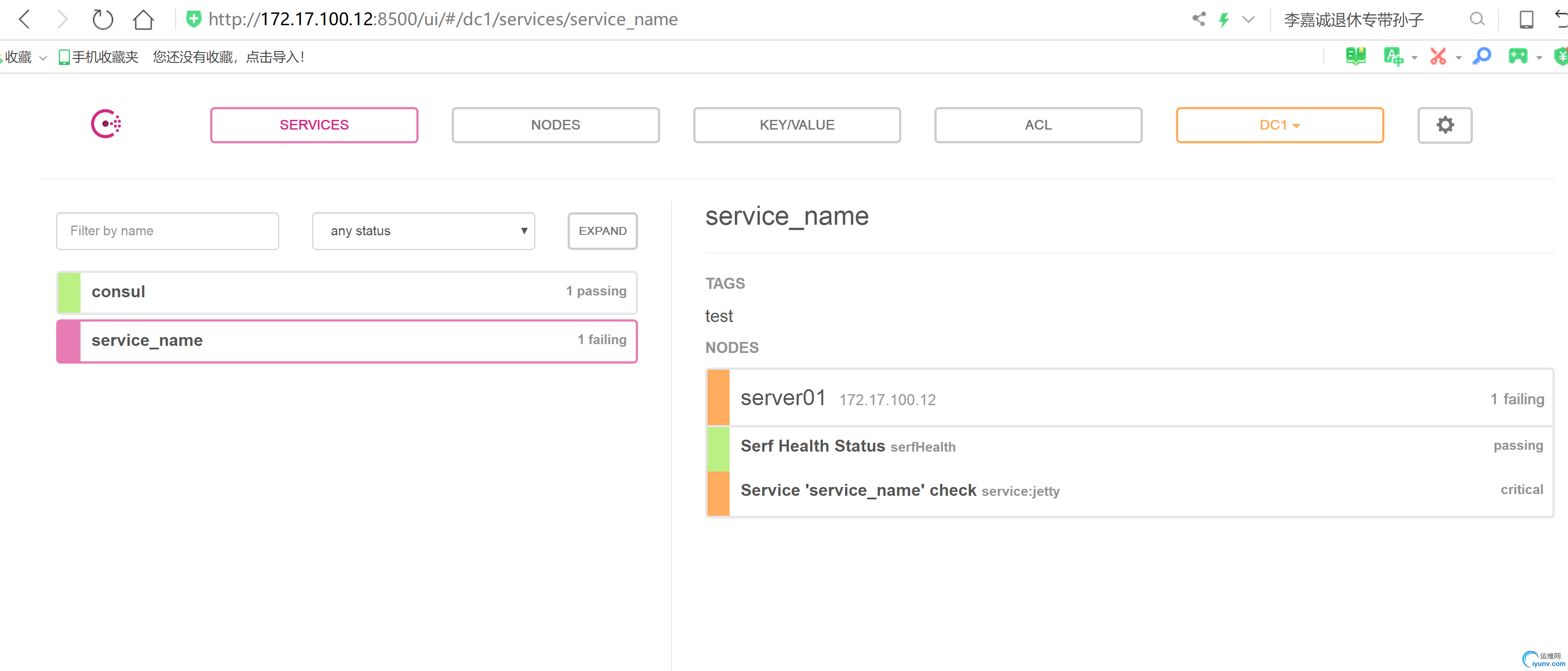Open the DC1 datacenter dropdown
This screenshot has width=1568, height=671.
point(1279,125)
